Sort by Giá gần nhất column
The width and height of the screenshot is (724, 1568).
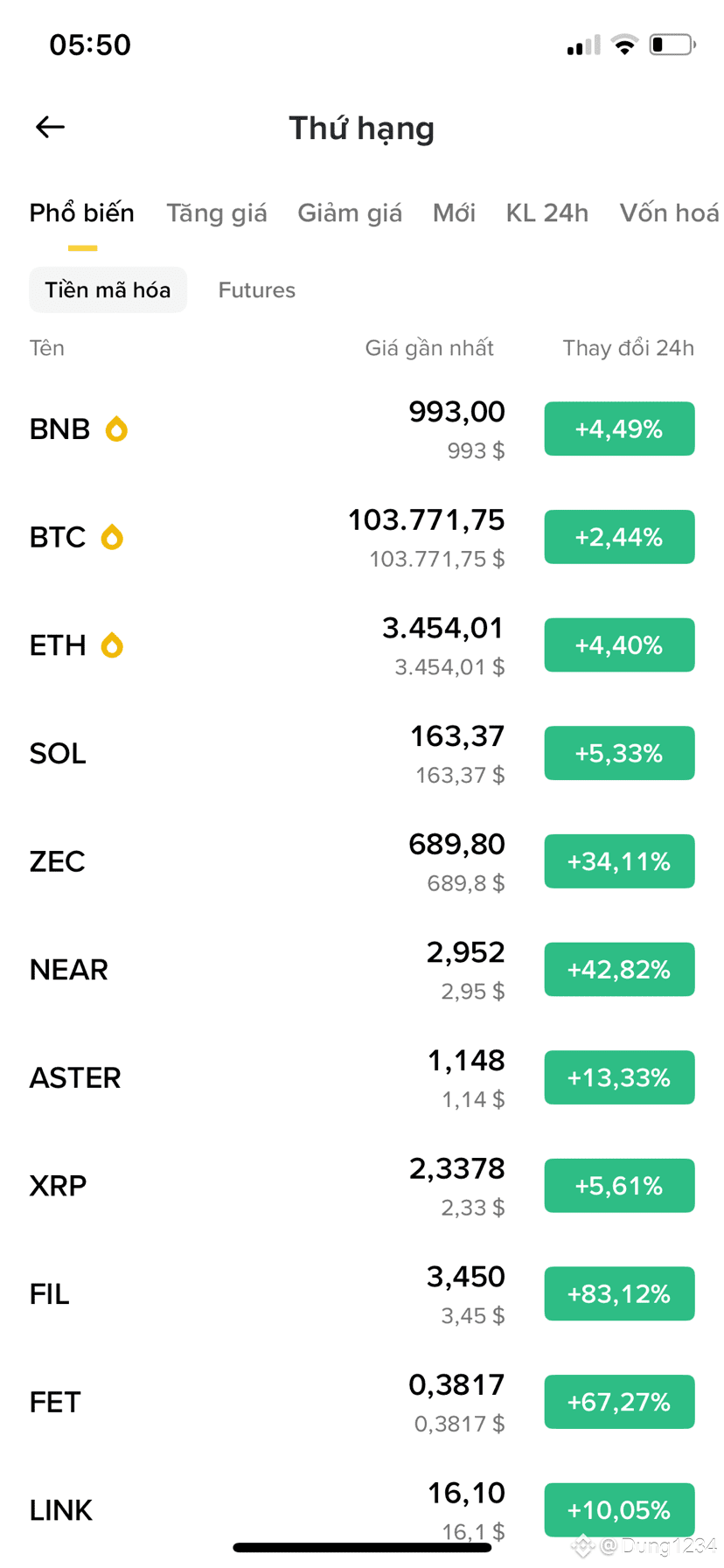click(x=429, y=348)
